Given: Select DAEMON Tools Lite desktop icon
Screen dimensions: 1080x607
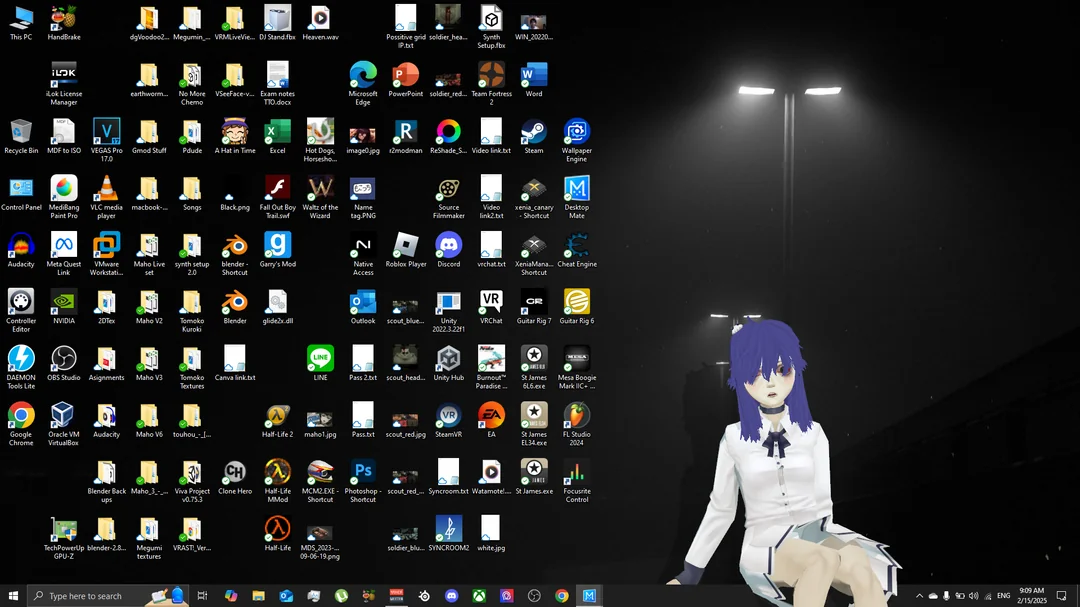Looking at the screenshot, I should point(21,367).
